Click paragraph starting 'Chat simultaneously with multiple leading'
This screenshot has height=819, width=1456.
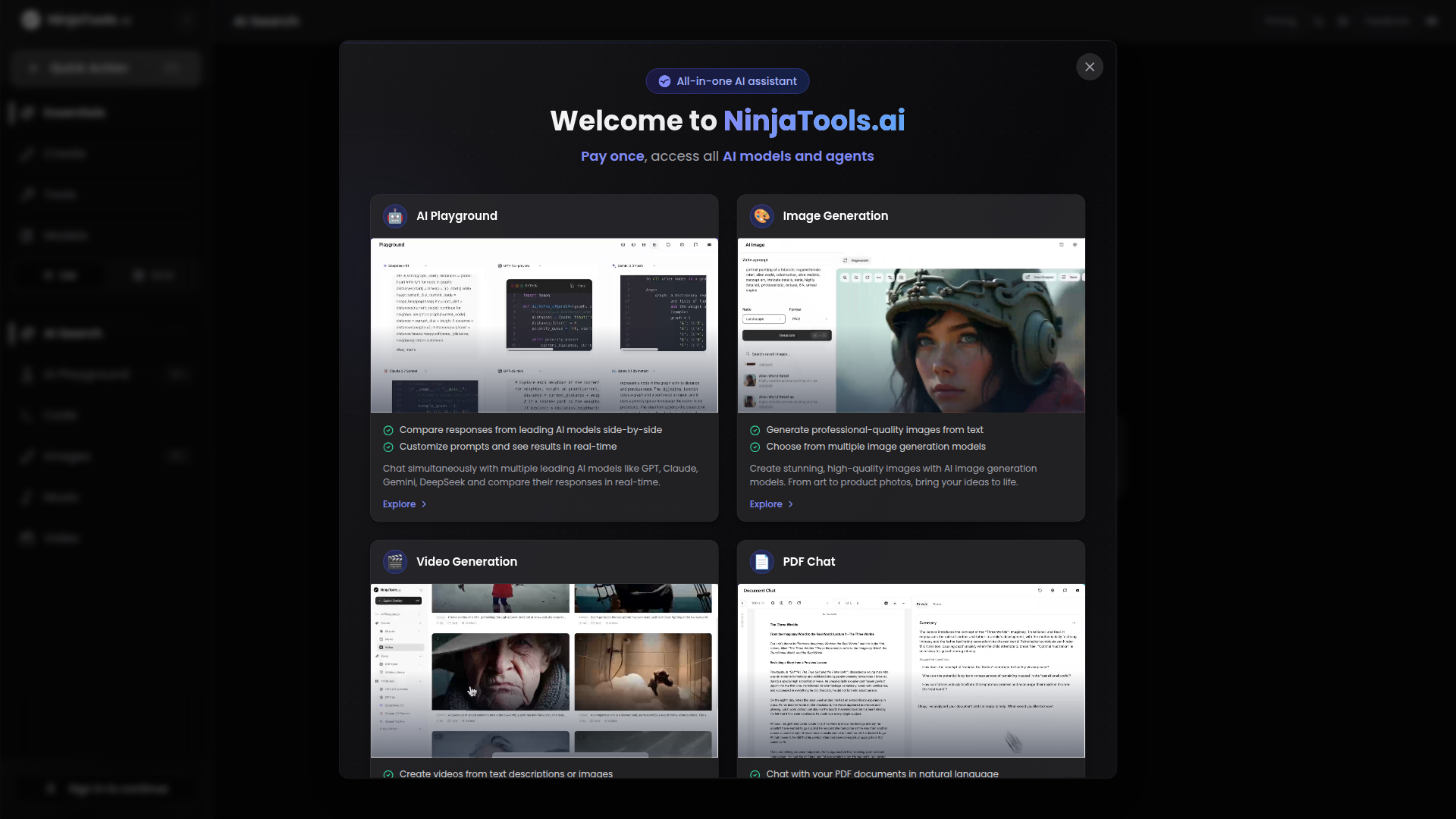coord(540,475)
